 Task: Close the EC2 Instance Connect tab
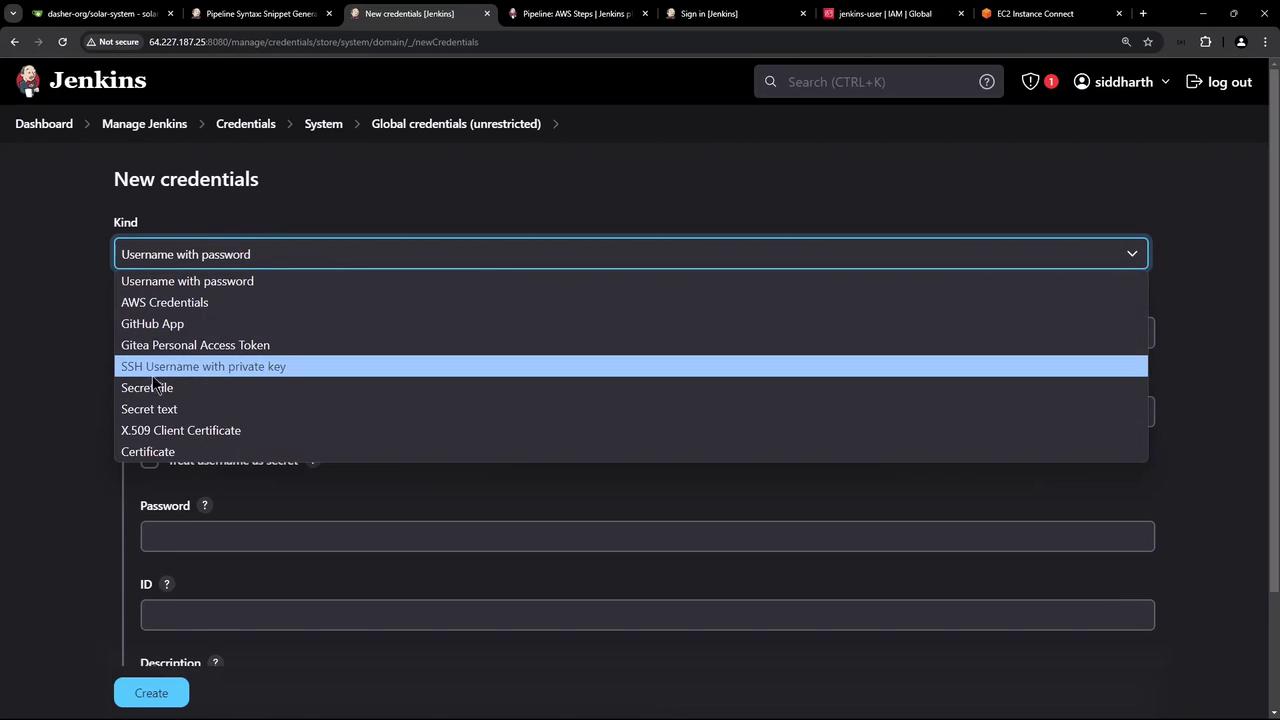(1119, 14)
